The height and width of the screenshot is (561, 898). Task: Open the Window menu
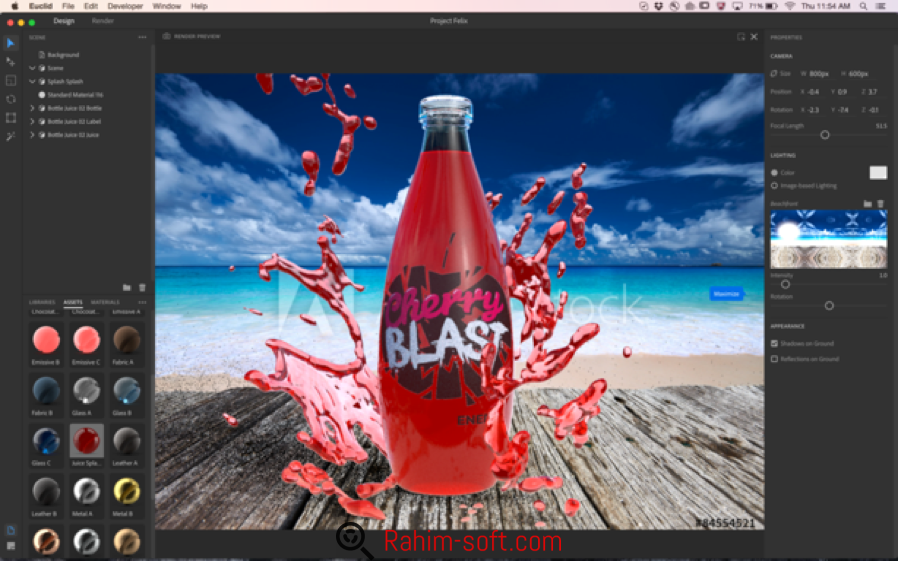167,6
